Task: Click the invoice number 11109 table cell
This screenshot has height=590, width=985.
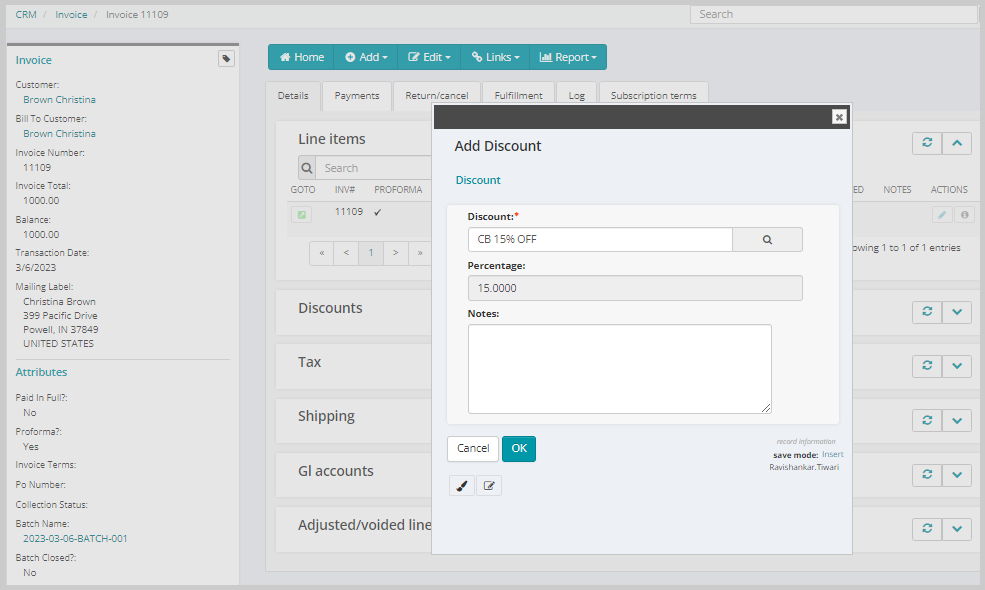Action: click(x=349, y=212)
